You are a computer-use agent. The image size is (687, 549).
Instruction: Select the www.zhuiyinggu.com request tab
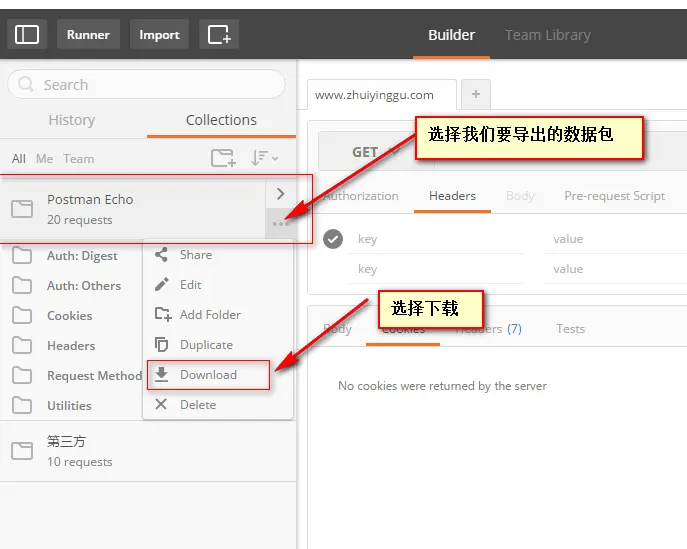coord(382,95)
